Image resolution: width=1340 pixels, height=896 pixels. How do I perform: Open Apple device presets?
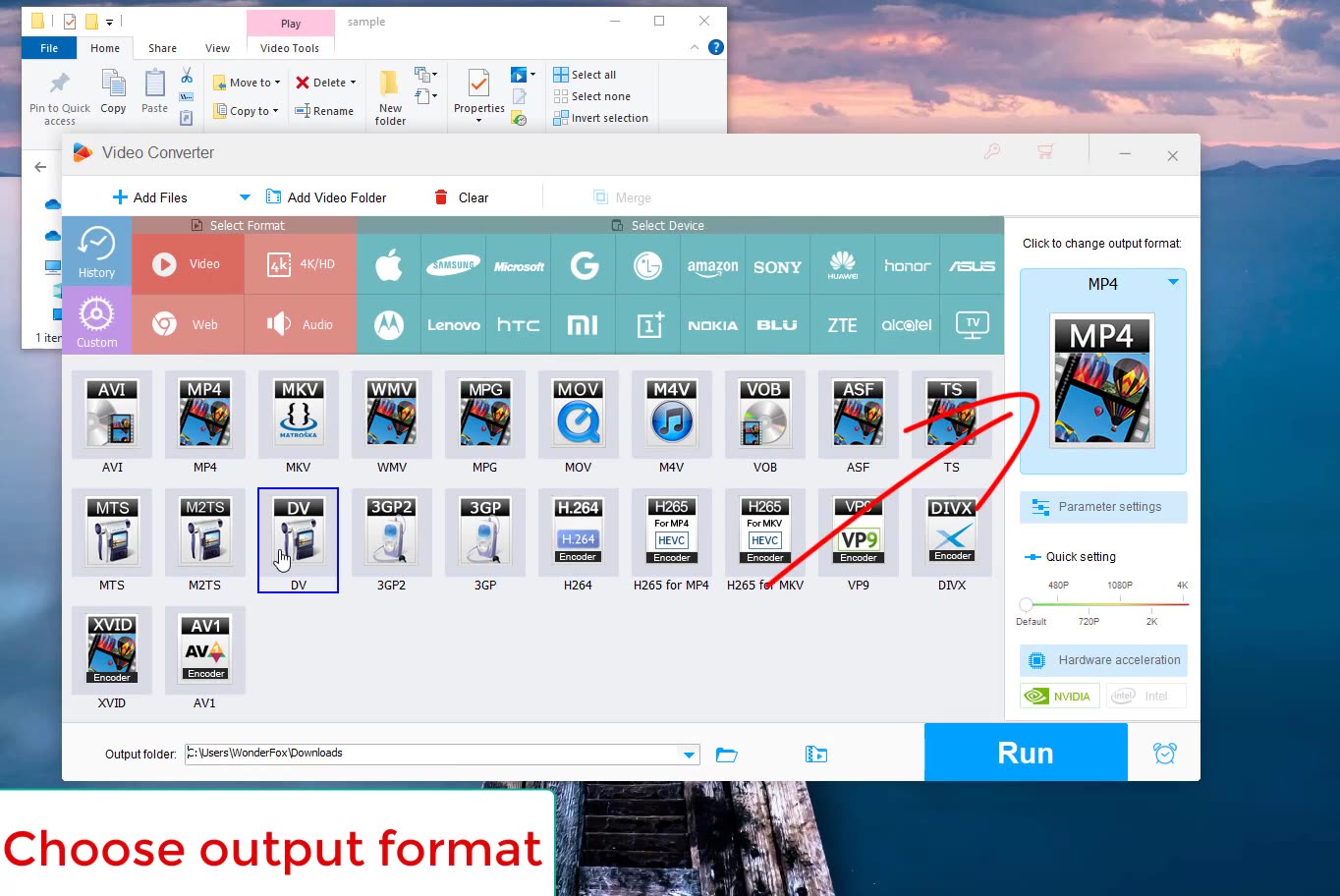(389, 265)
